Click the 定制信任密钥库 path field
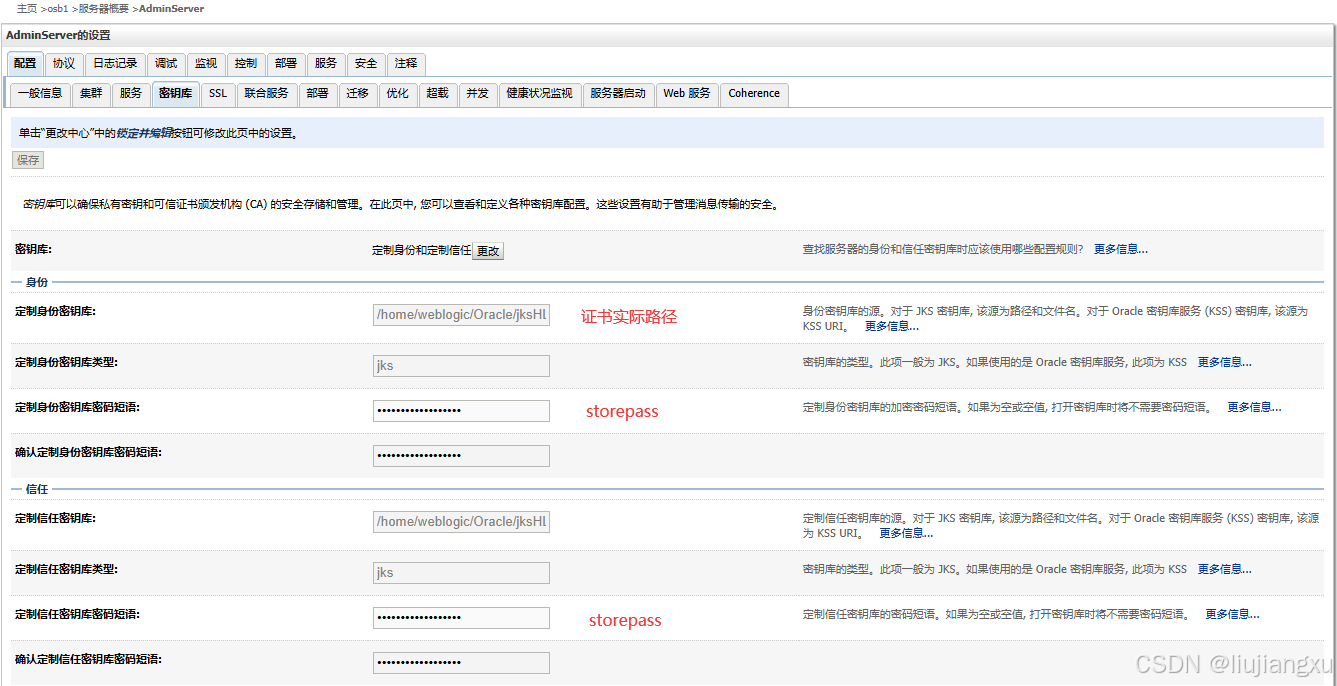This screenshot has height=686, width=1337. click(x=461, y=522)
